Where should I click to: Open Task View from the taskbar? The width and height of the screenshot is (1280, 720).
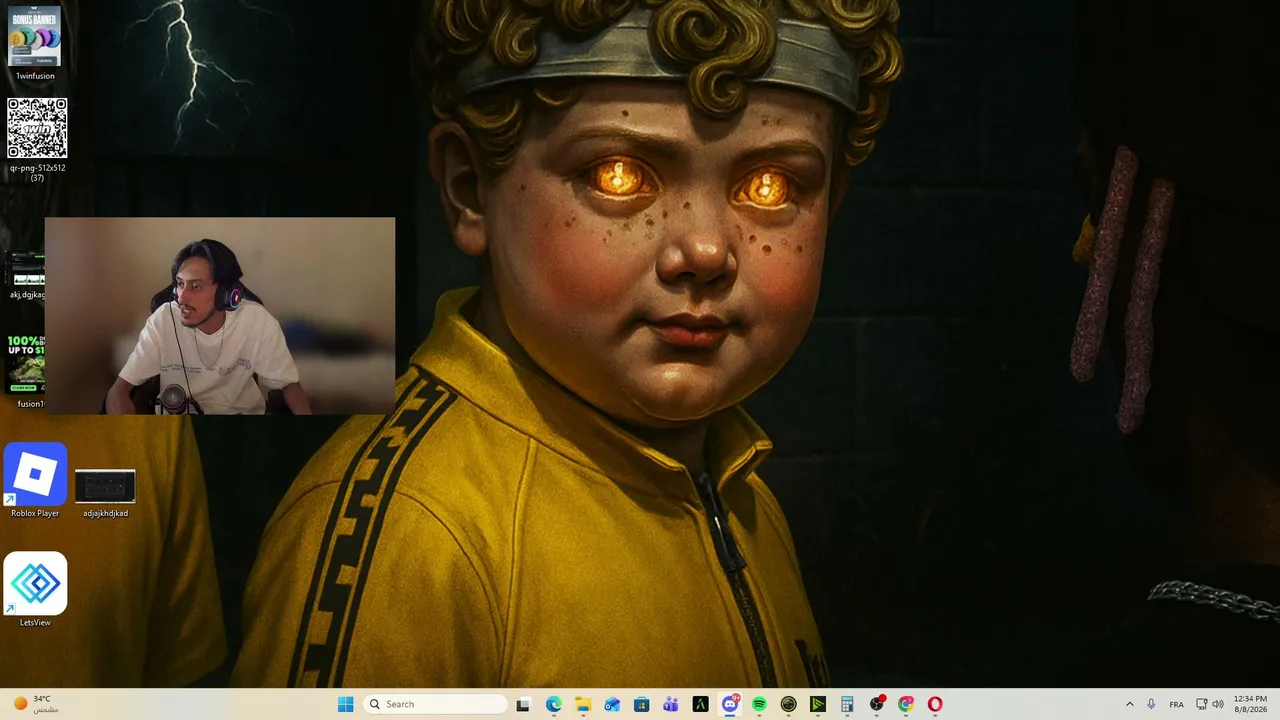523,704
